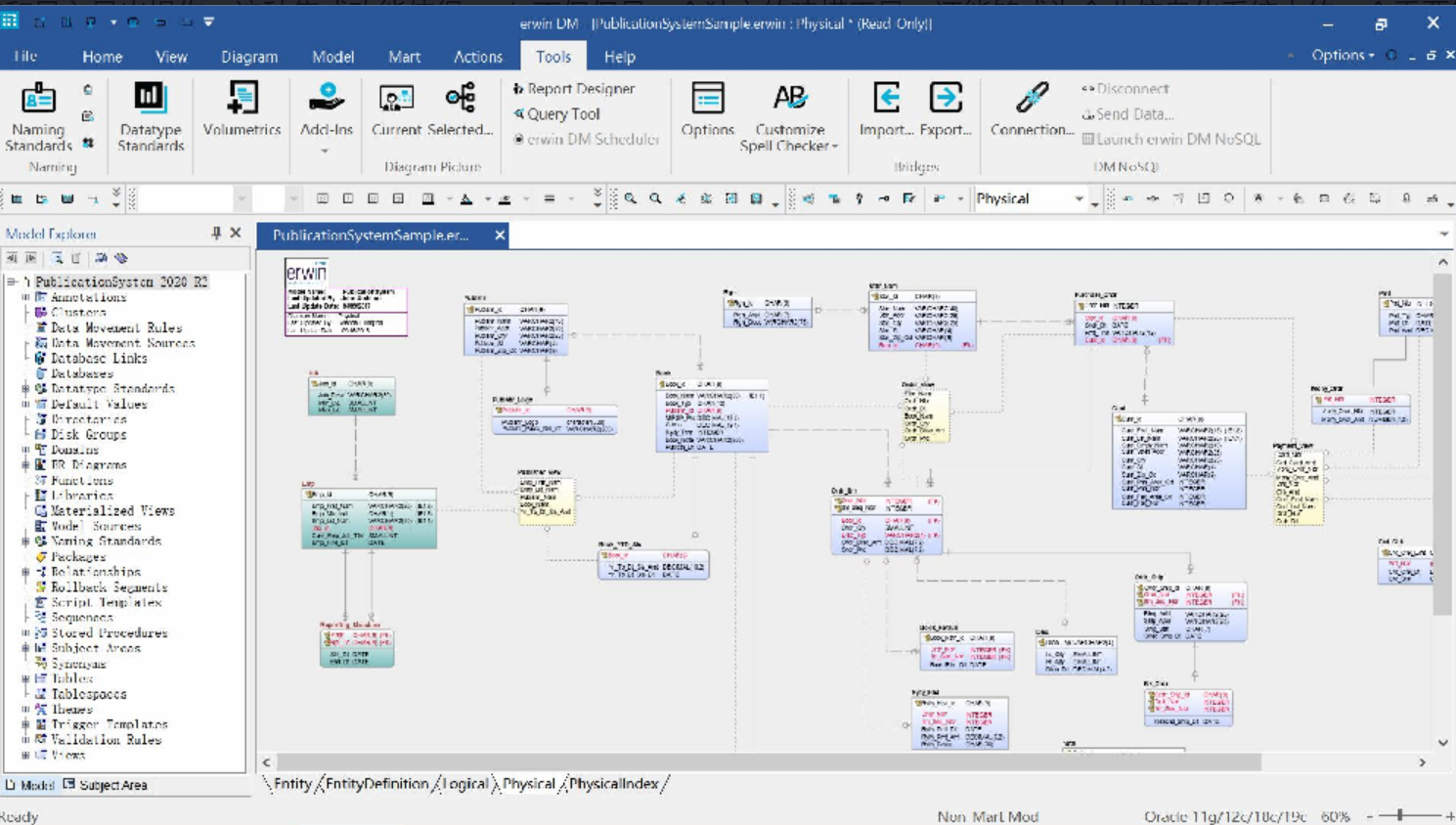Switch to the Model explorer bottom tab
This screenshot has height=825, width=1456.
pos(29,785)
